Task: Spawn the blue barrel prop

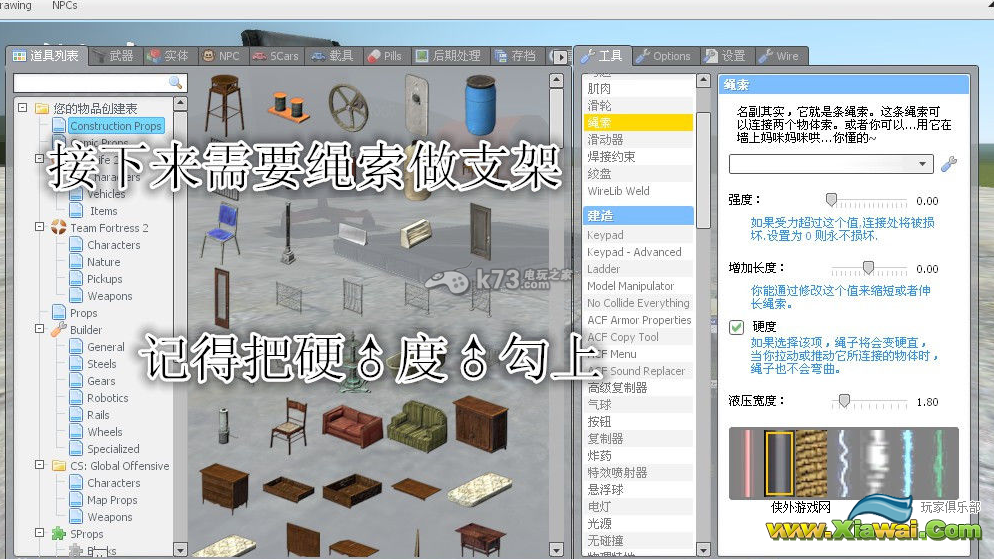Action: [x=481, y=105]
